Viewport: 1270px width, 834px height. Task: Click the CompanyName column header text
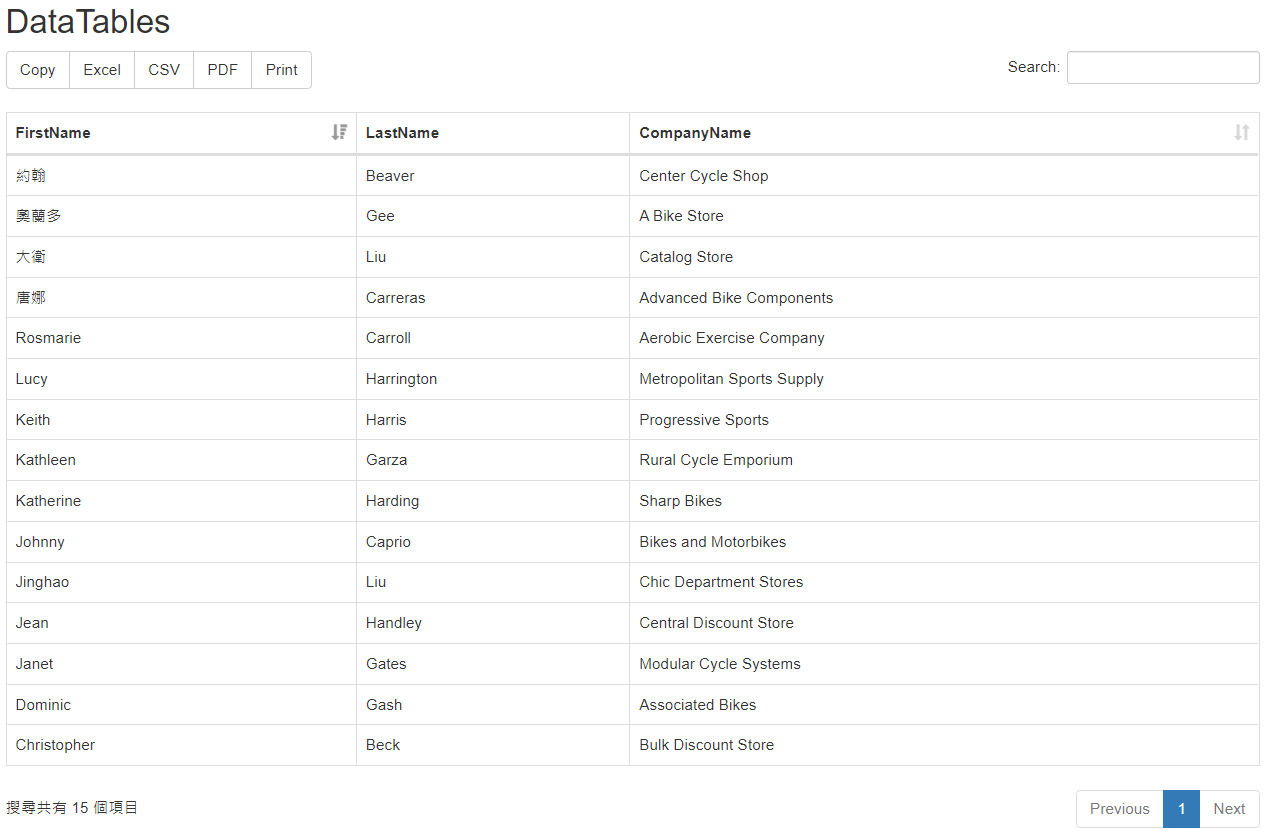[695, 133]
